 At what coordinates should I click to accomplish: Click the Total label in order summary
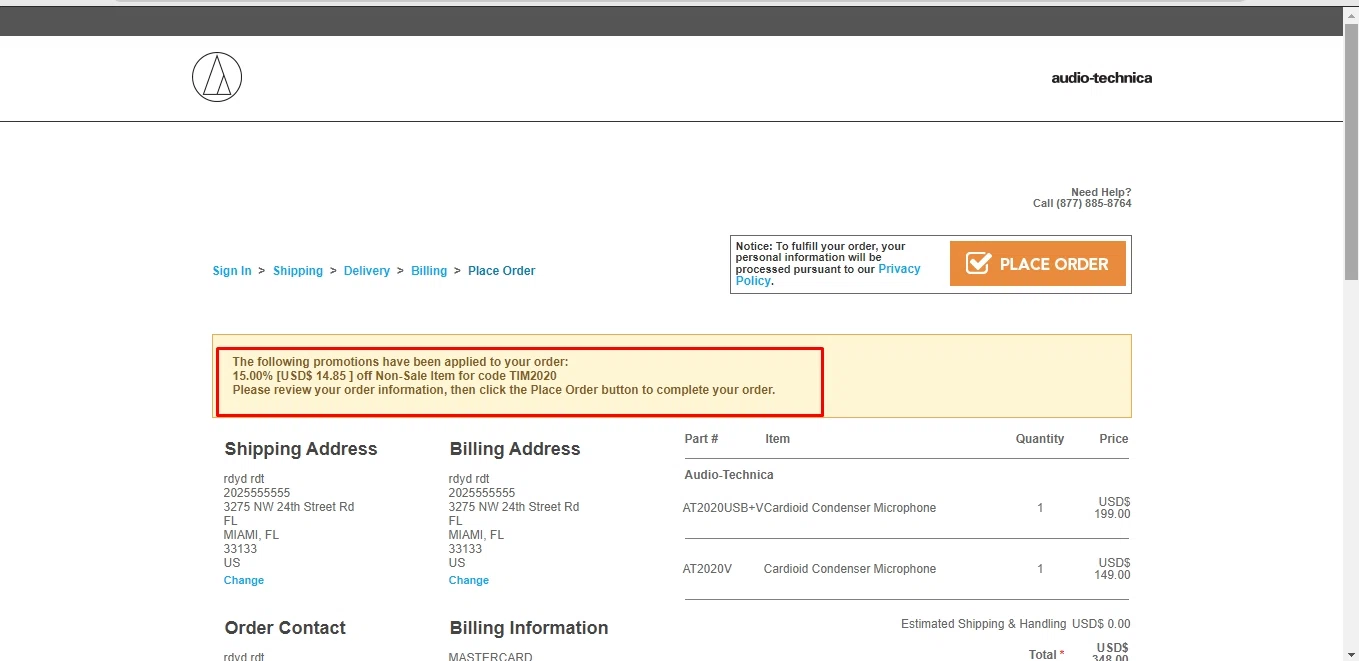pyautogui.click(x=1046, y=654)
